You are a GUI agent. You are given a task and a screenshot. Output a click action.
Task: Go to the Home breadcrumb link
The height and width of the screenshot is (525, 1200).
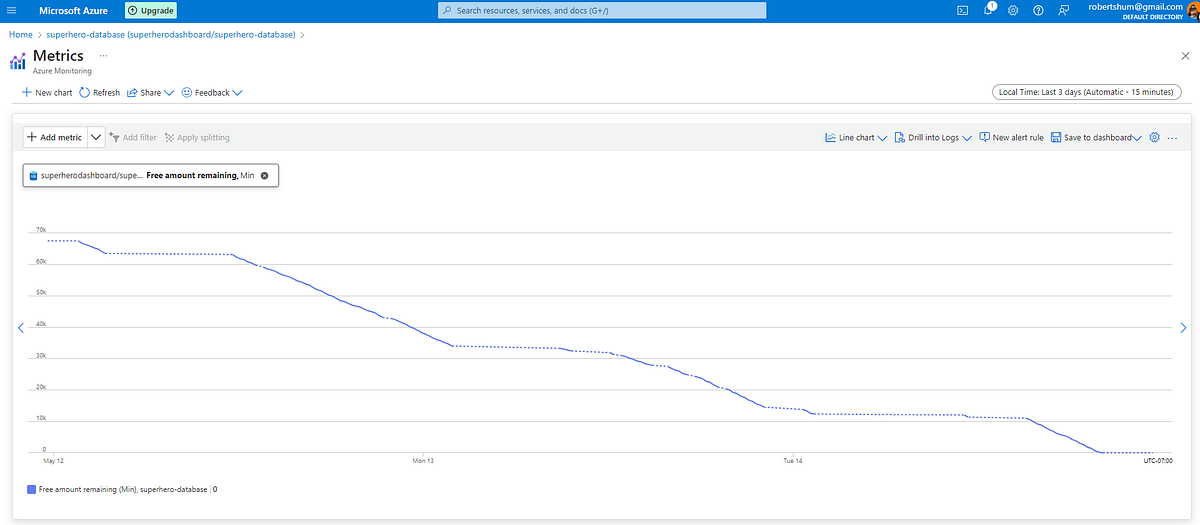click(x=20, y=34)
